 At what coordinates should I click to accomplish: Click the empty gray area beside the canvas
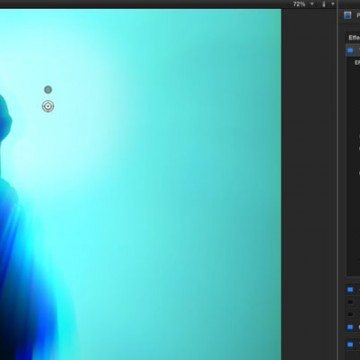(x=309, y=183)
